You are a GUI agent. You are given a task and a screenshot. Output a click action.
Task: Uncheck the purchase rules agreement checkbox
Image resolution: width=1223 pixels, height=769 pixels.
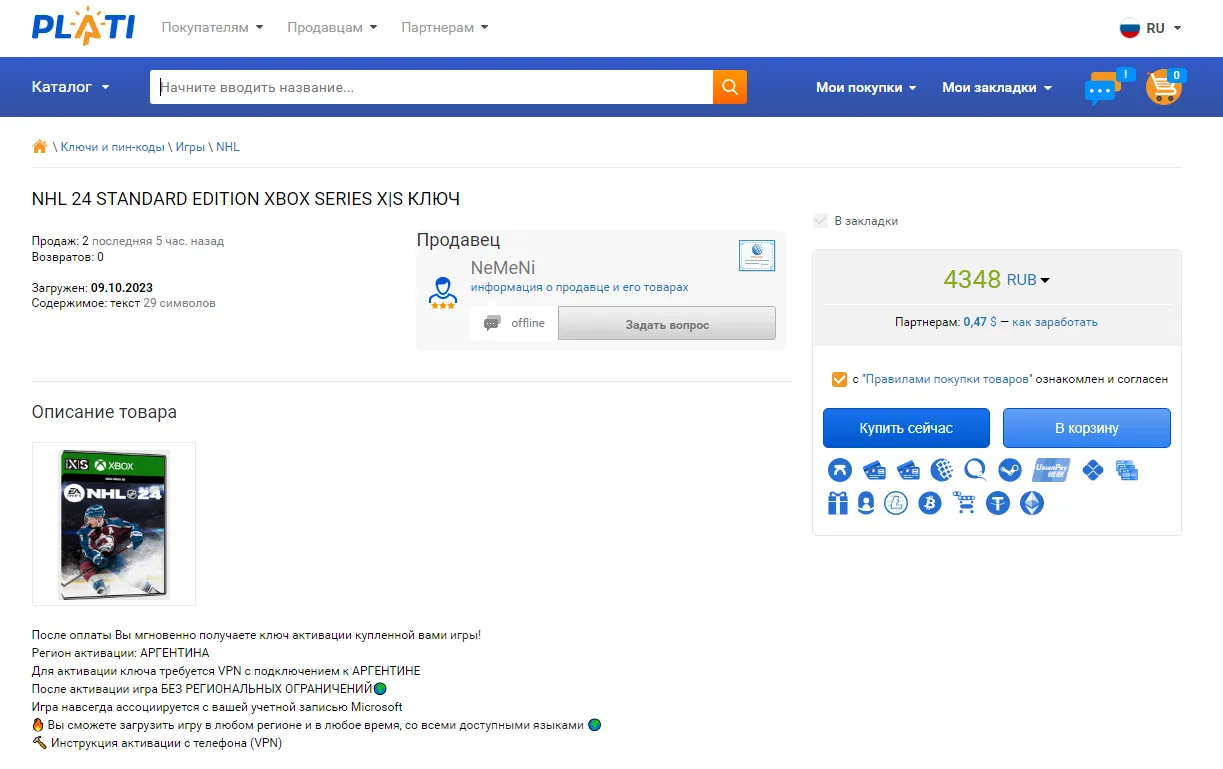coord(840,379)
